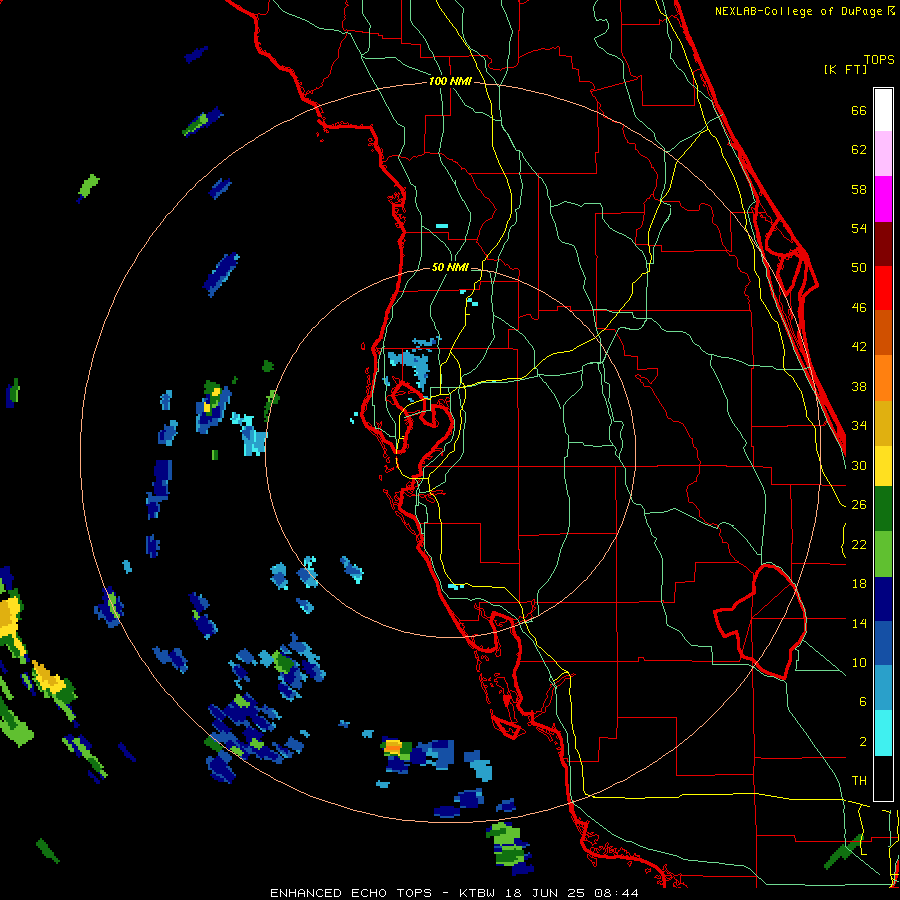Click the light pink legend swatch
The width and height of the screenshot is (900, 900).
click(883, 154)
